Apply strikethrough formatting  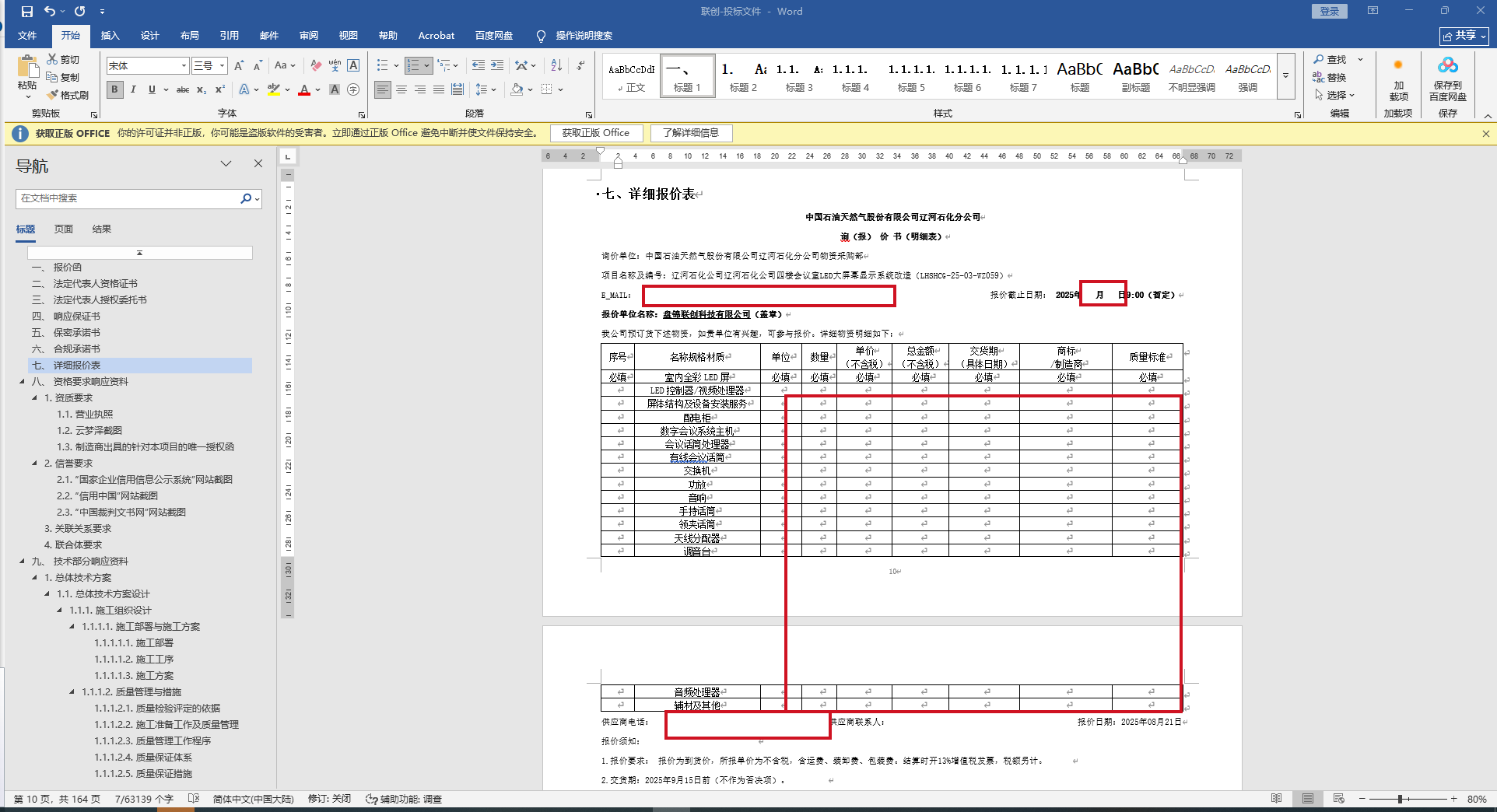pyautogui.click(x=183, y=89)
